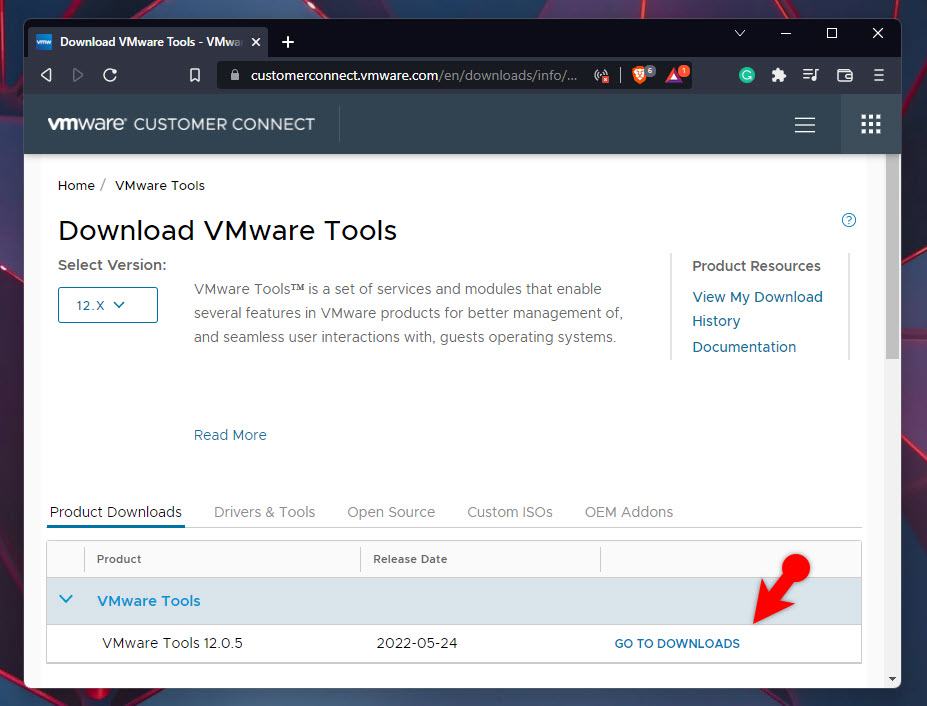
Task: Open the Brave Shields lion icon
Action: click(x=641, y=75)
